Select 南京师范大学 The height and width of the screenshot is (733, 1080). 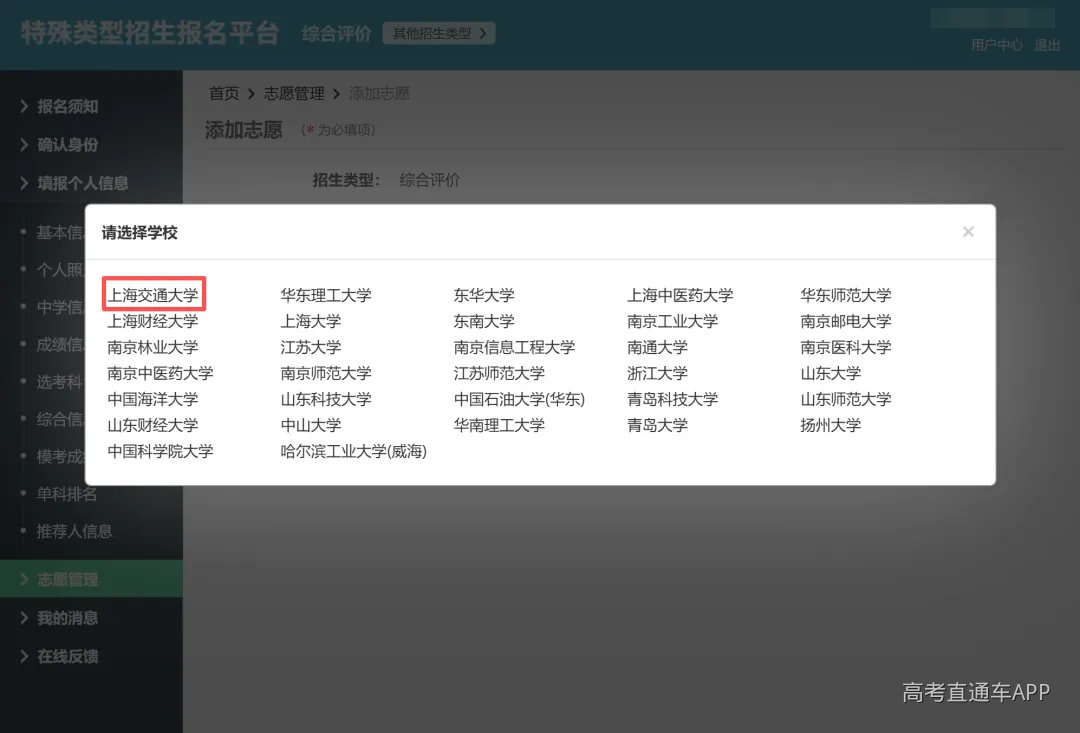pyautogui.click(x=326, y=373)
